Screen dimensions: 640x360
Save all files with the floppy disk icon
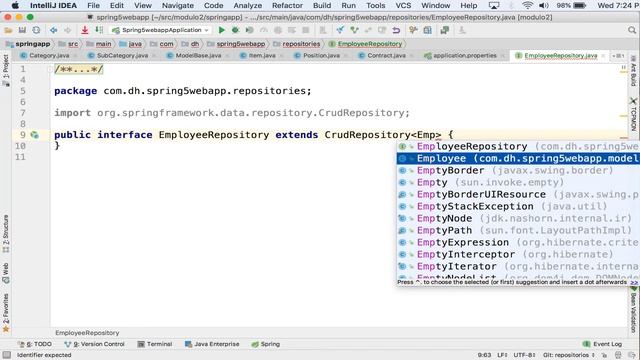(22, 30)
